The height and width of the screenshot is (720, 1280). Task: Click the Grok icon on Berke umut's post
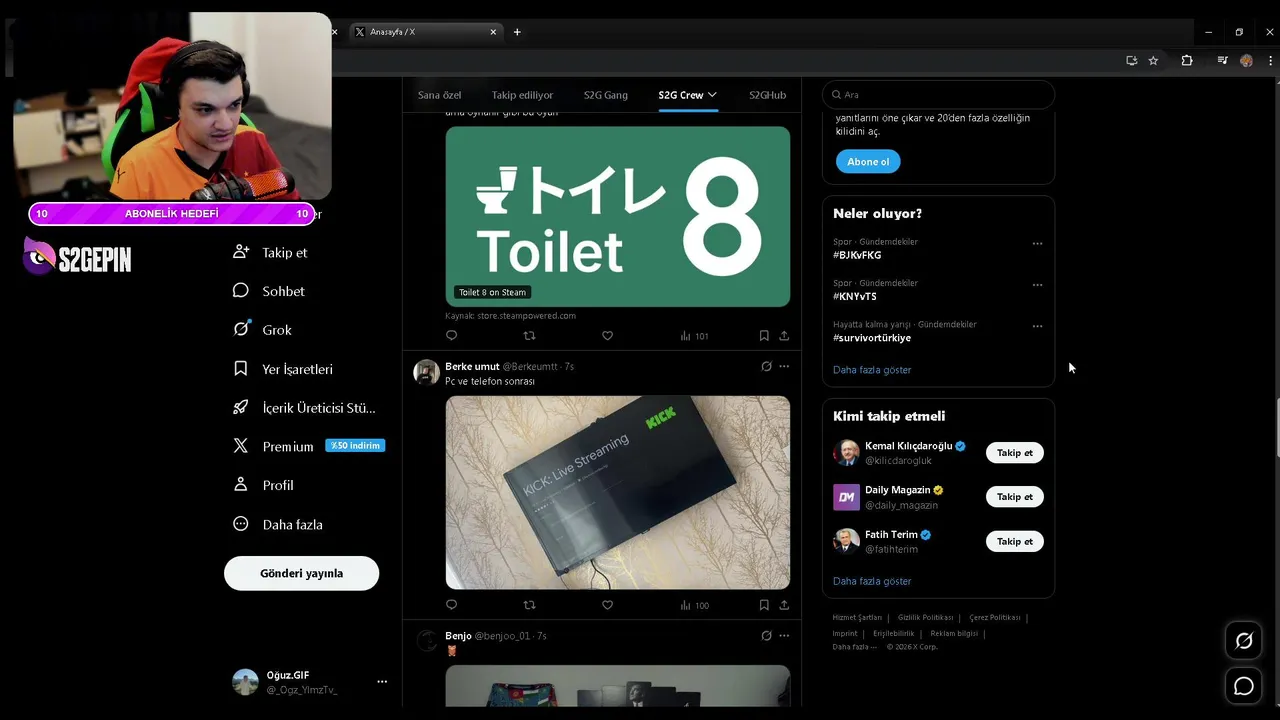(x=766, y=366)
